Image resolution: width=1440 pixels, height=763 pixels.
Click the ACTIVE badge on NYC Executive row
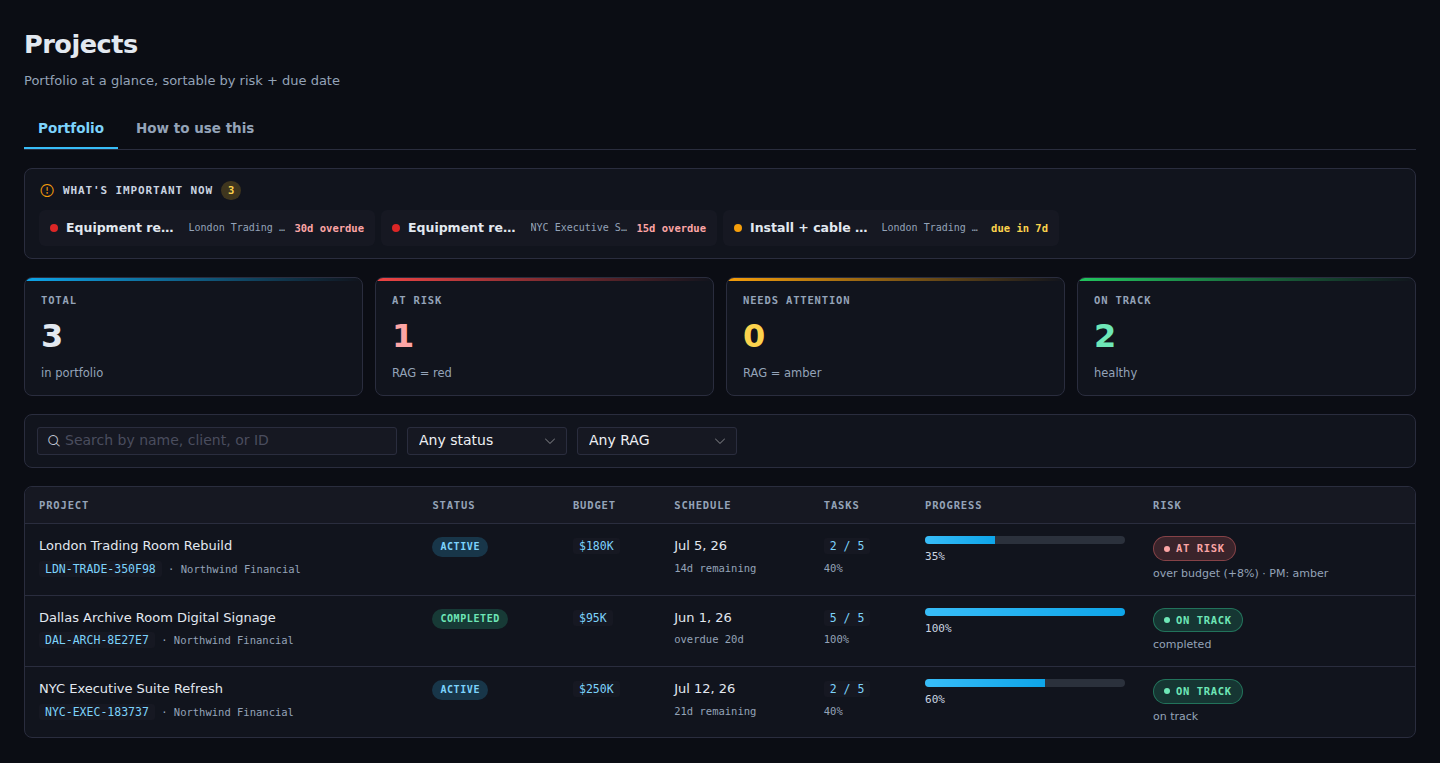coord(460,690)
